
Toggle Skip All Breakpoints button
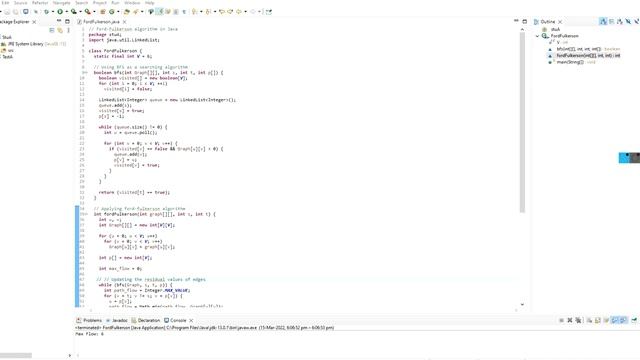click(36, 12)
